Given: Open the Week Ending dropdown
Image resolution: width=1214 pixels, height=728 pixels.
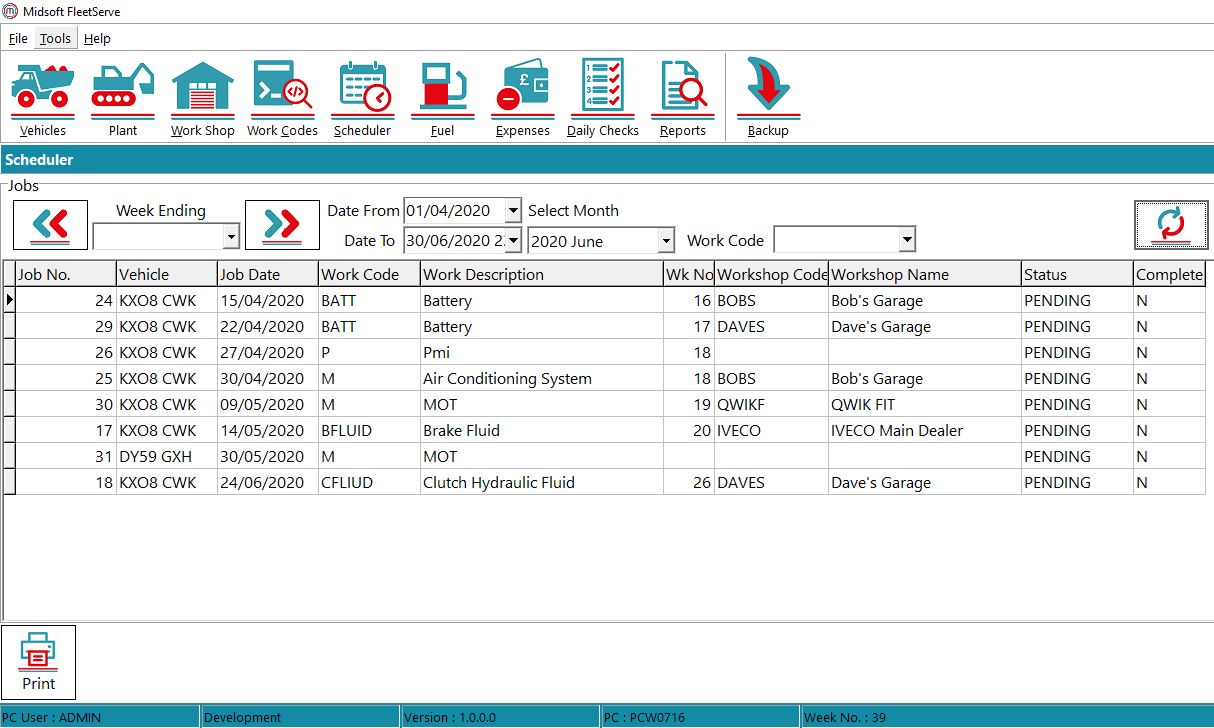Looking at the screenshot, I should click(232, 237).
